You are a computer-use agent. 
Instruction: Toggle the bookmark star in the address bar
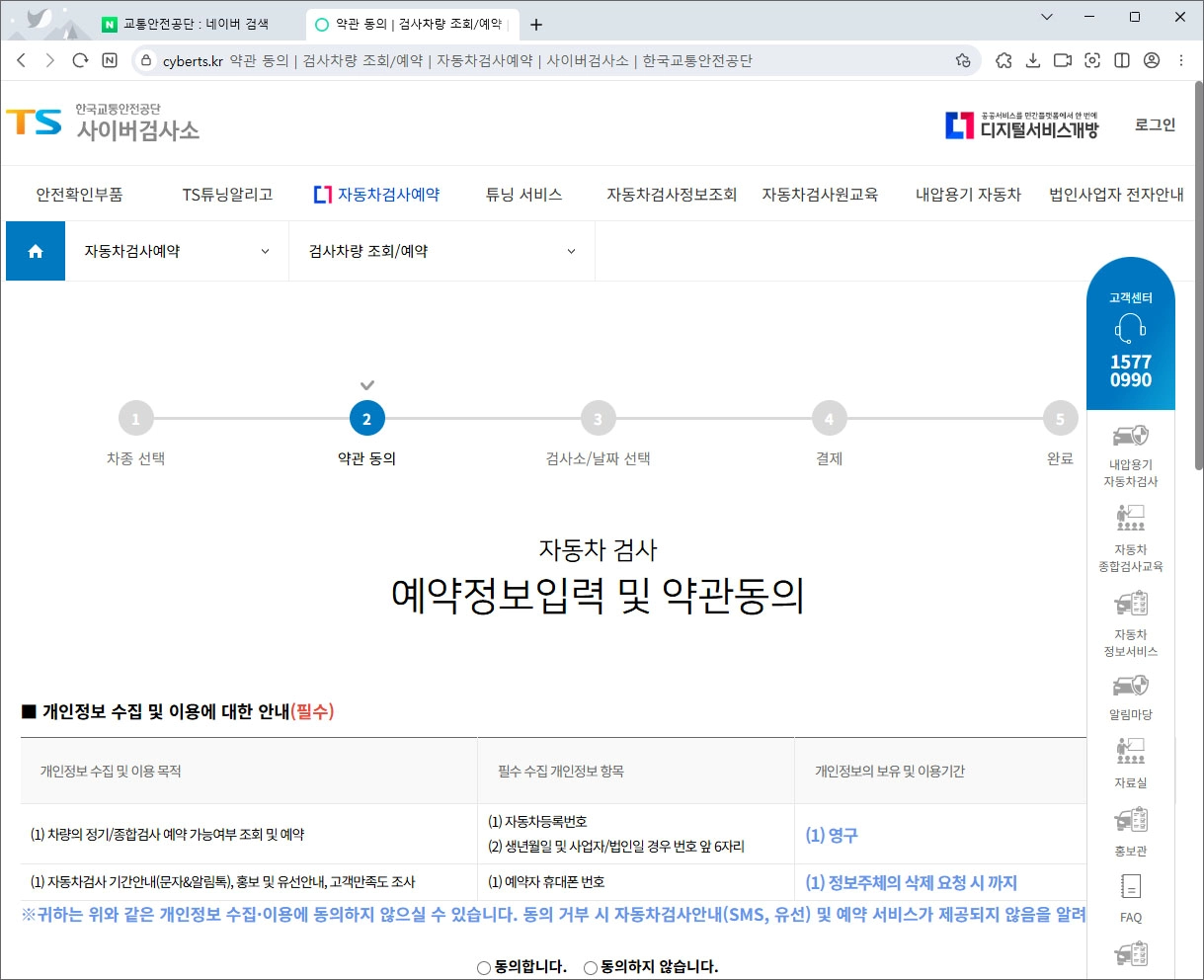[963, 60]
